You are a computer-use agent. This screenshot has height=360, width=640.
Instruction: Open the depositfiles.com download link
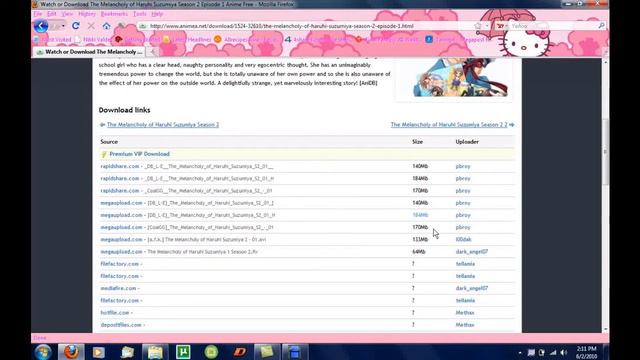click(121, 325)
